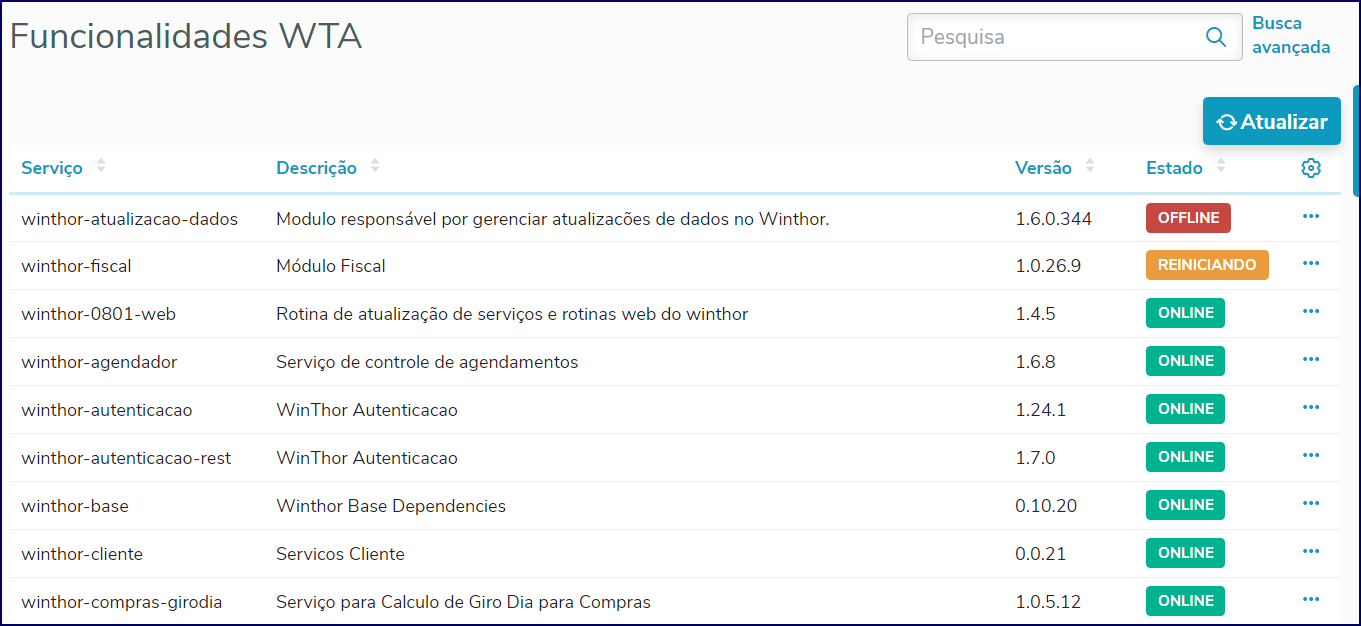Click the OFFLINE status badge
1361x626 pixels.
click(x=1188, y=218)
